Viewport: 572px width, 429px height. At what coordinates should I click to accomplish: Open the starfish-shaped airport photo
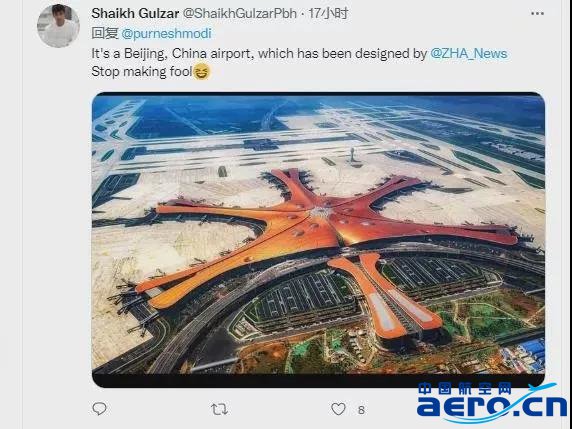pyautogui.click(x=318, y=240)
